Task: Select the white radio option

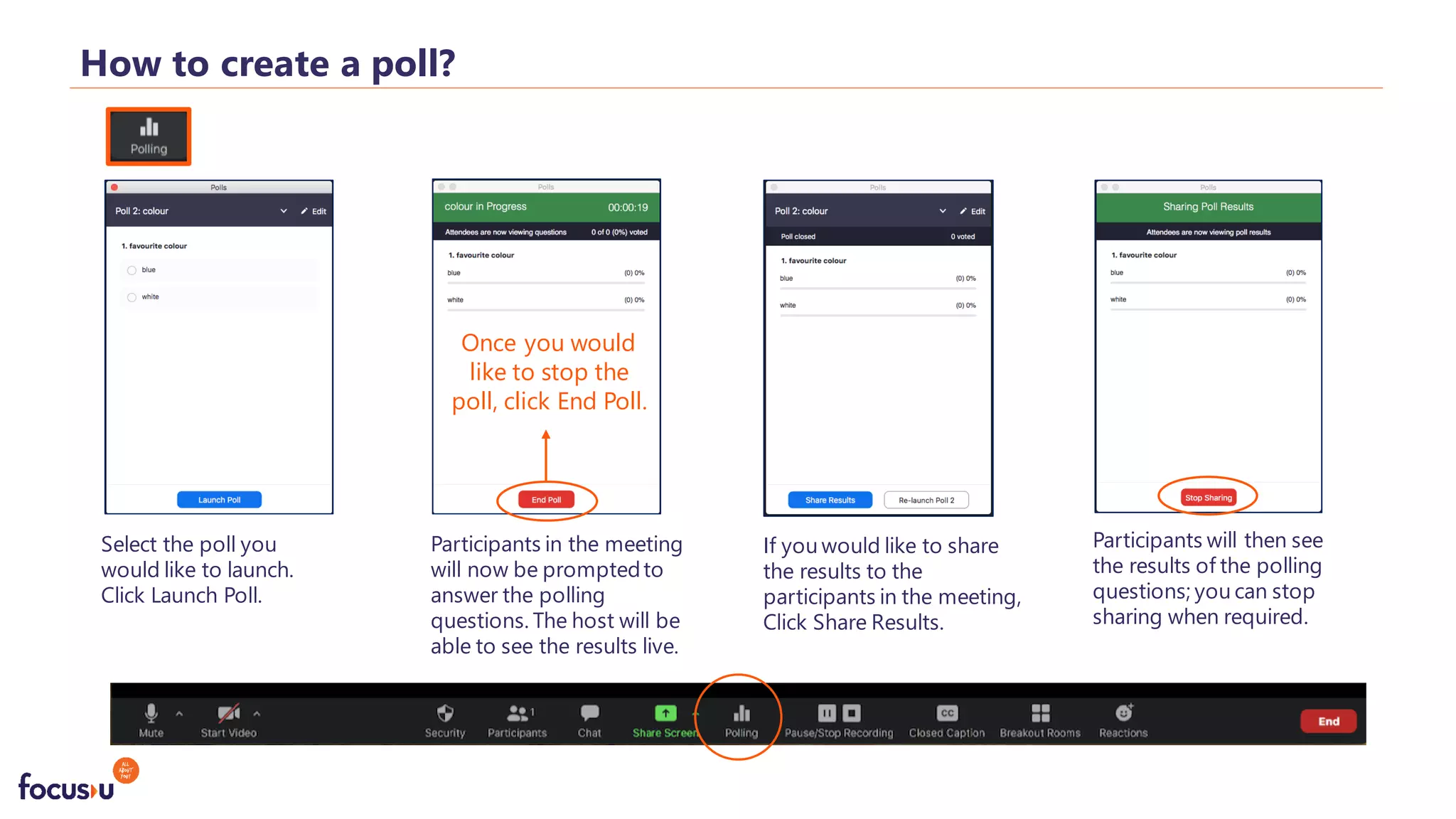Action: pos(132,297)
